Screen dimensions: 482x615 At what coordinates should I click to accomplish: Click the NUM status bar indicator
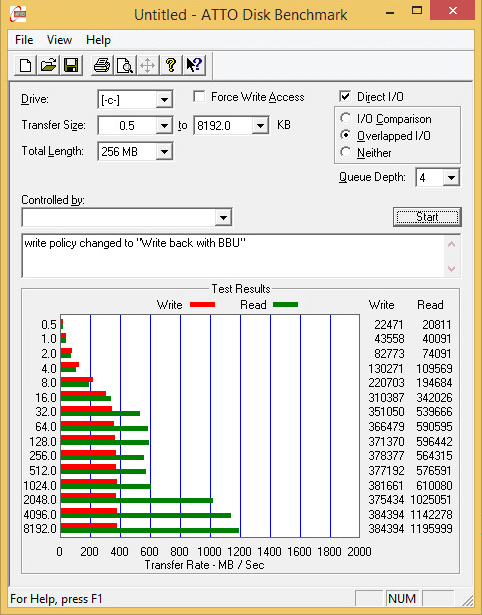point(402,599)
